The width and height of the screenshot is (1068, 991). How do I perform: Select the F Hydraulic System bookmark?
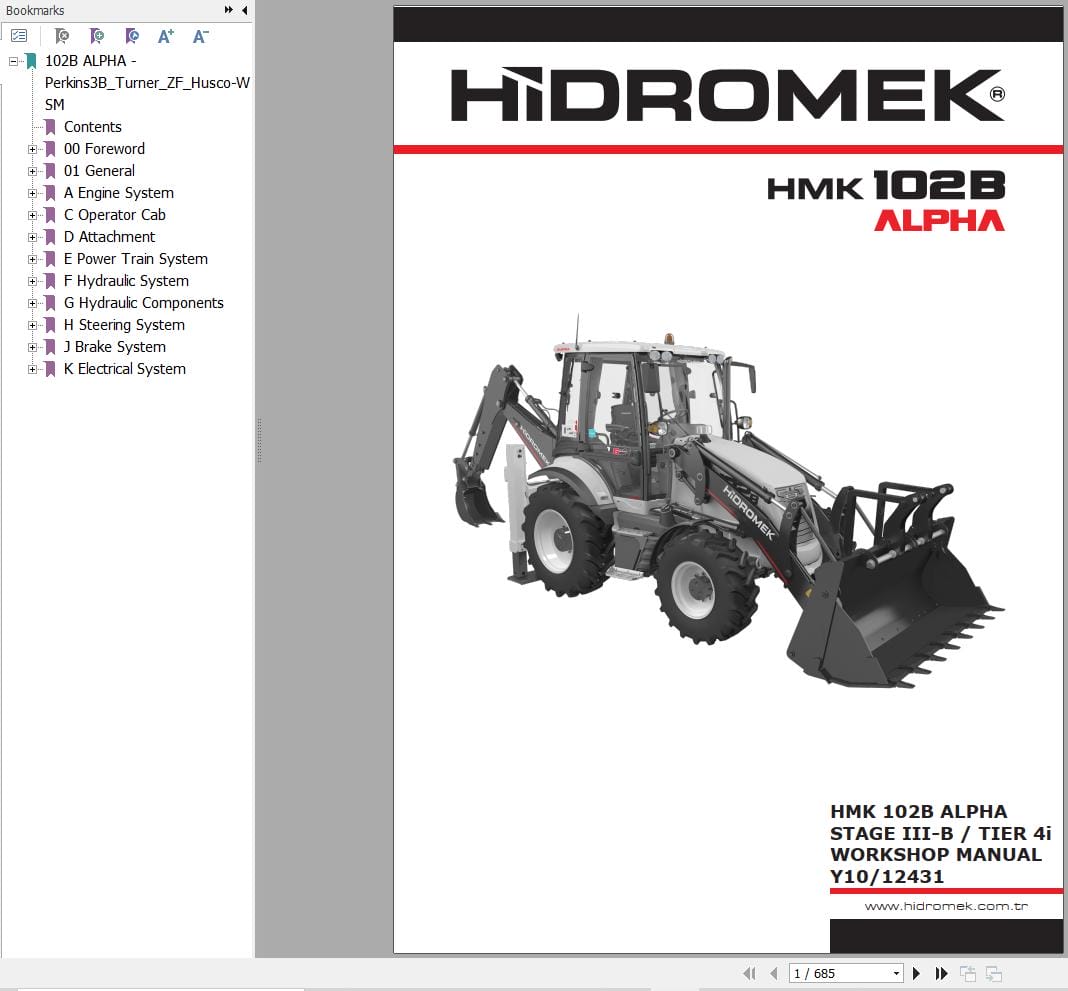[126, 281]
